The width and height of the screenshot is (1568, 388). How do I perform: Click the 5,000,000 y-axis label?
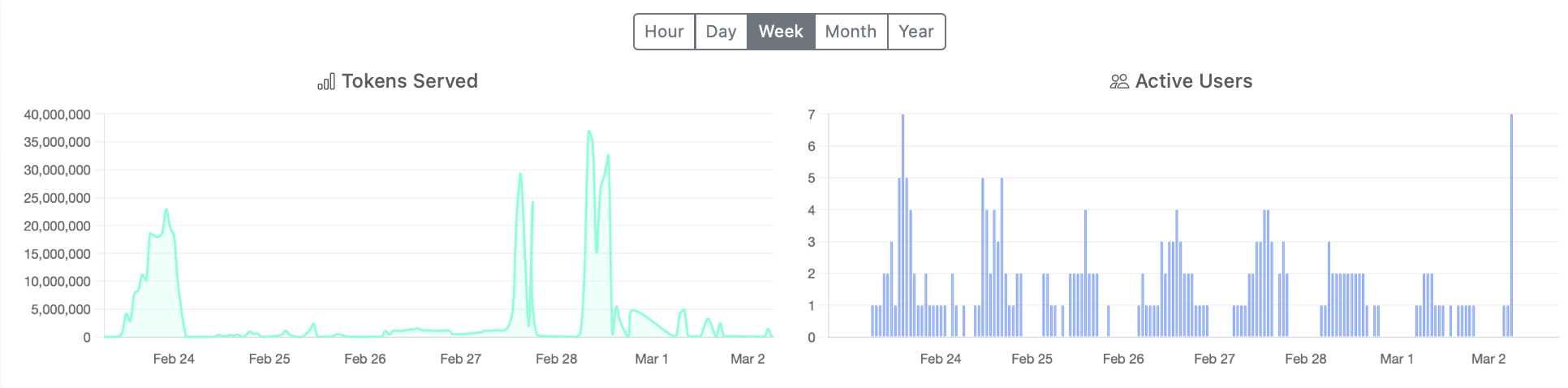[x=61, y=309]
